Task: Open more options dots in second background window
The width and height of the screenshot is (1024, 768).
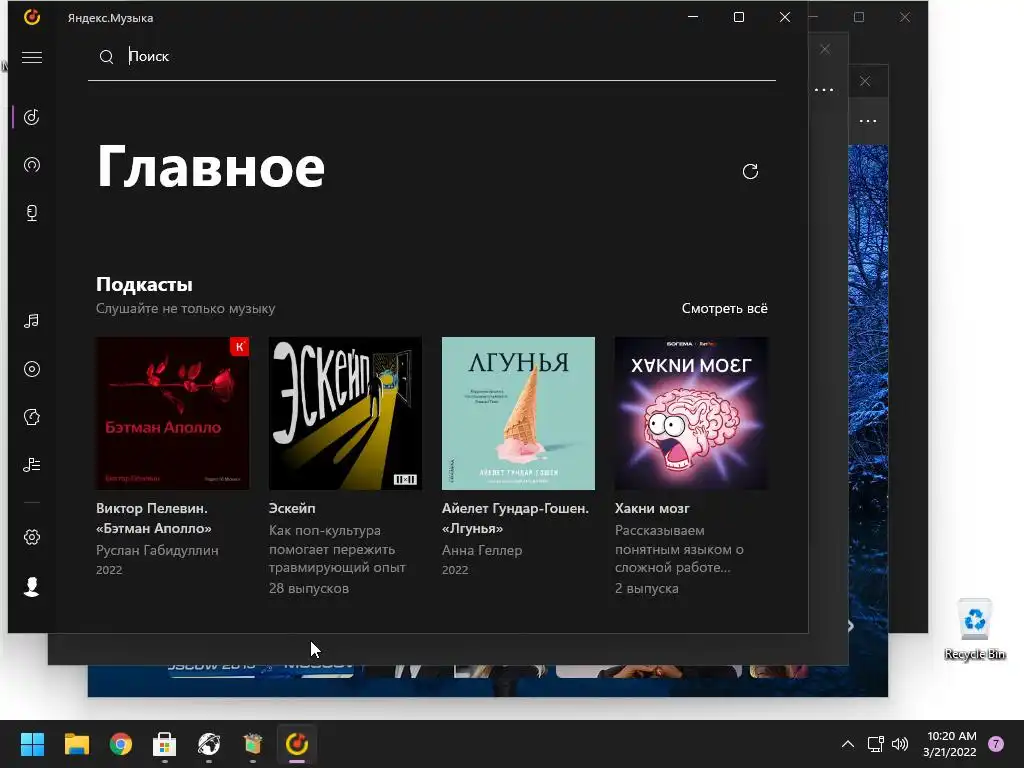Action: (824, 89)
